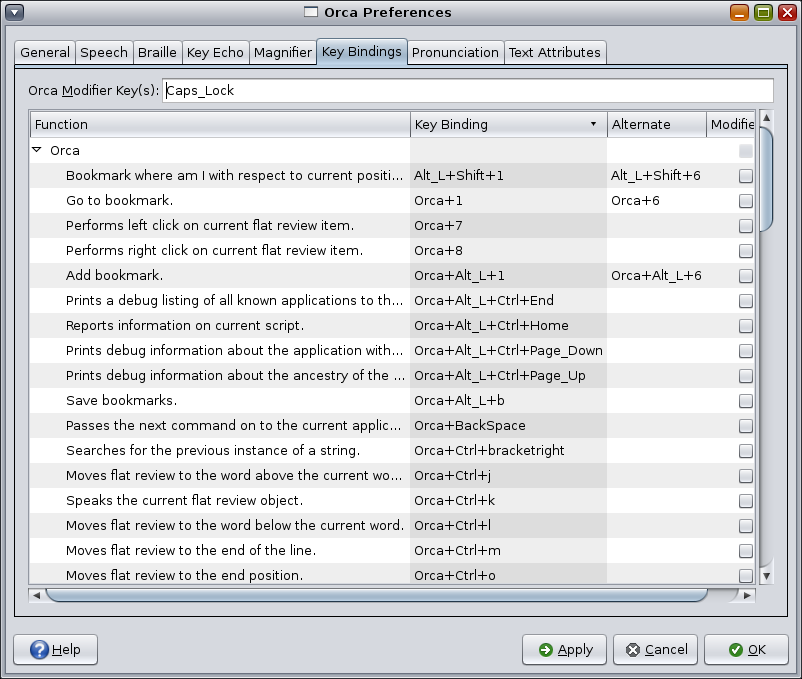The image size is (802, 679).
Task: Toggle Modified checkbox for Performs left click
Action: click(746, 226)
